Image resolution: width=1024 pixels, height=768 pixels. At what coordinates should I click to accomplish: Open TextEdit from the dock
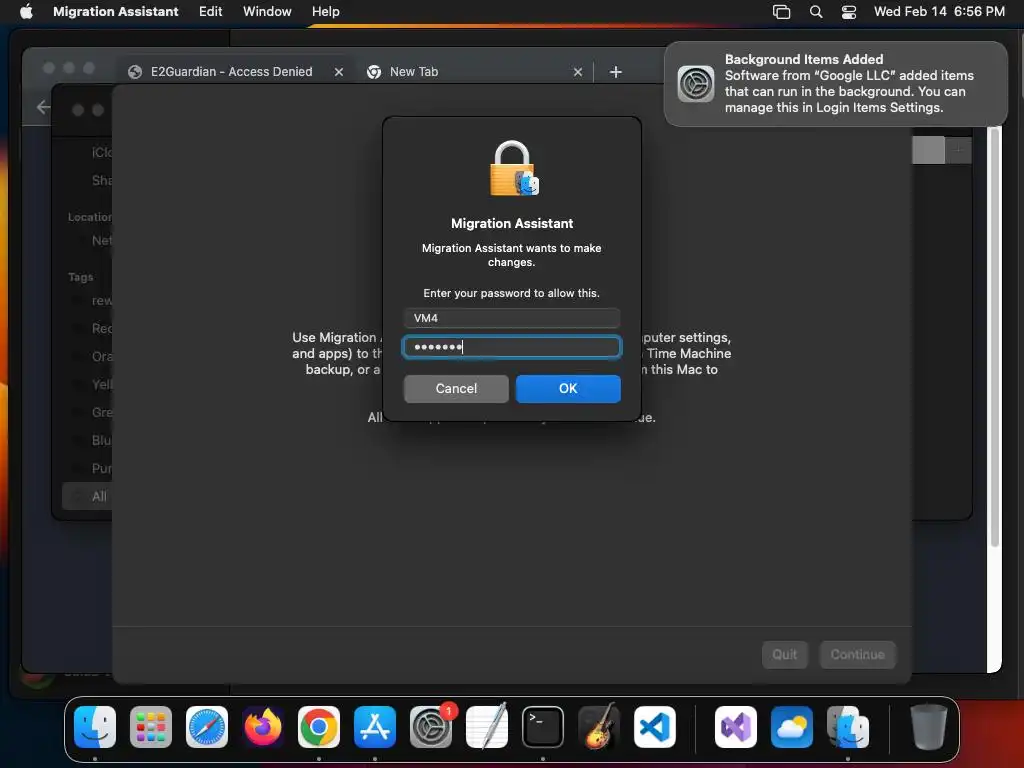click(487, 727)
